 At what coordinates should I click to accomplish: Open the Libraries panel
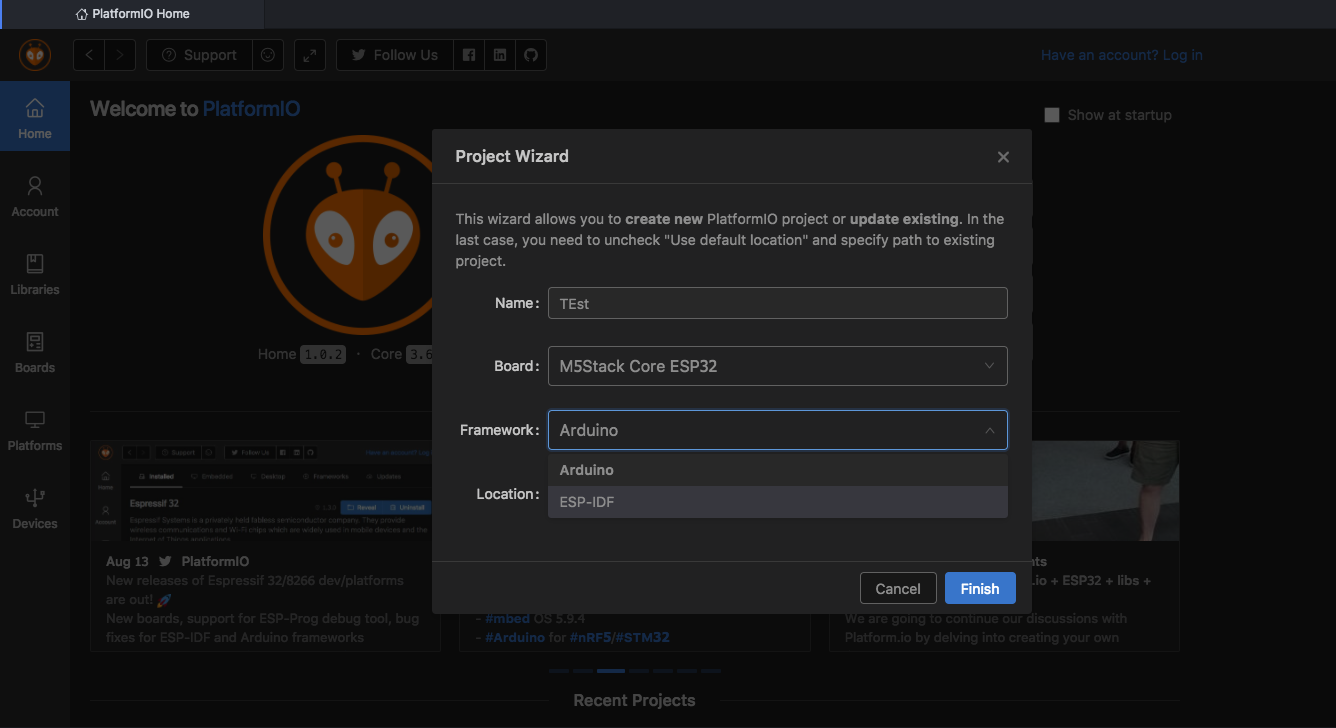[35, 273]
